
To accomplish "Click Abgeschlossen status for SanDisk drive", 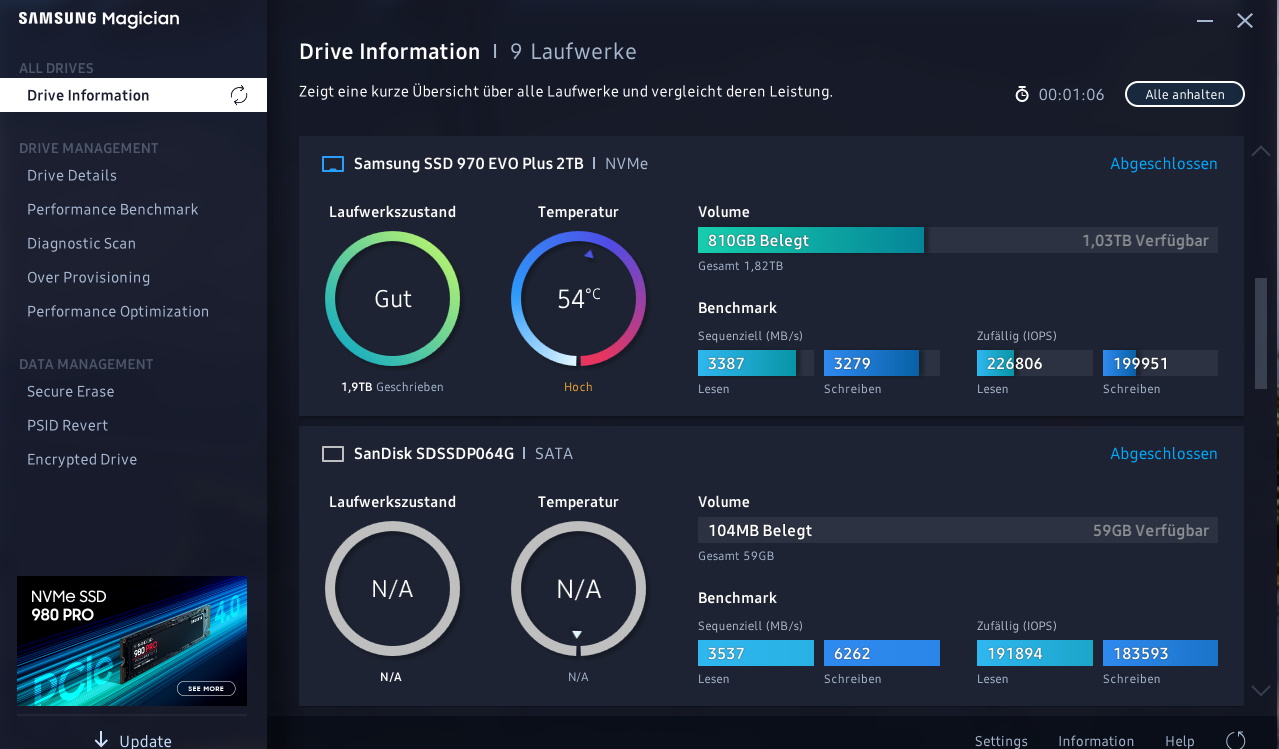I will [1164, 454].
